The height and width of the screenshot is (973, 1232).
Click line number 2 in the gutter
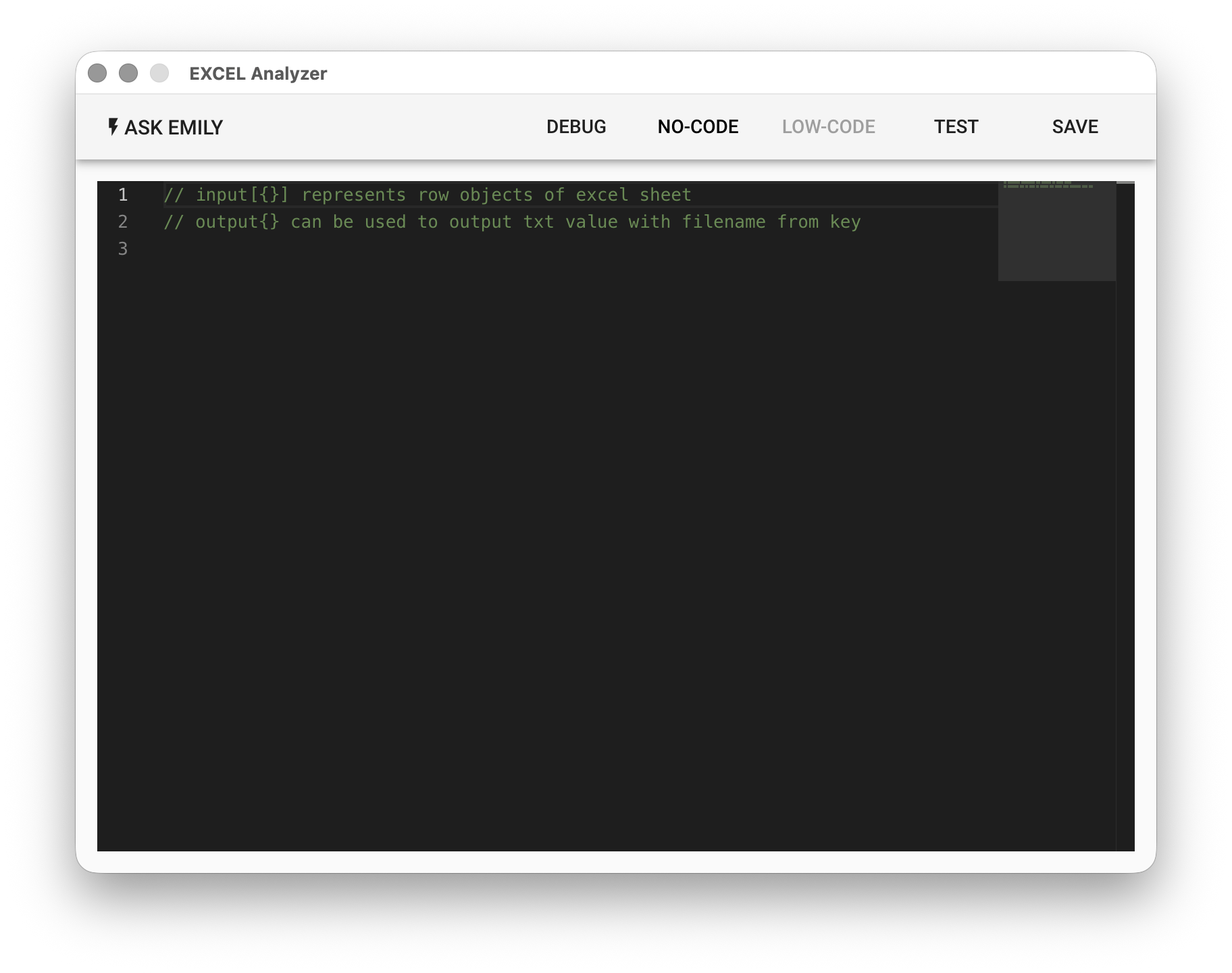click(123, 222)
